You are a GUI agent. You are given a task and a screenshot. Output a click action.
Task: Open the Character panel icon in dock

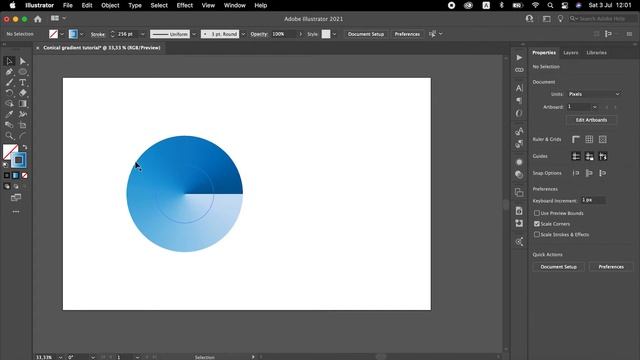click(519, 88)
